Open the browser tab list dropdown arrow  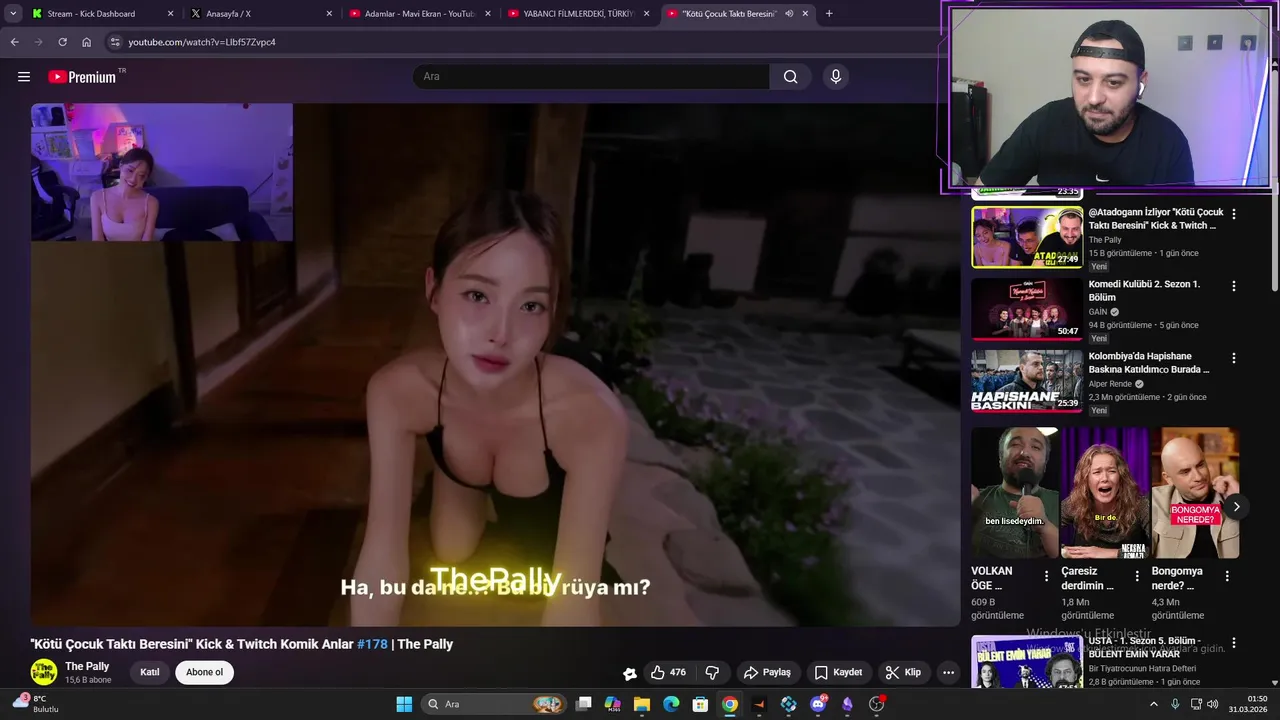click(x=13, y=14)
